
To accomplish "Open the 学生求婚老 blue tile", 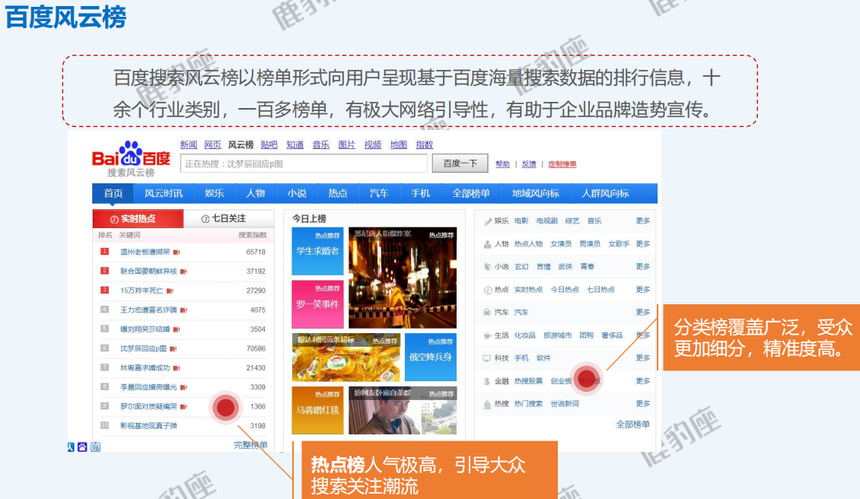I will [318, 251].
